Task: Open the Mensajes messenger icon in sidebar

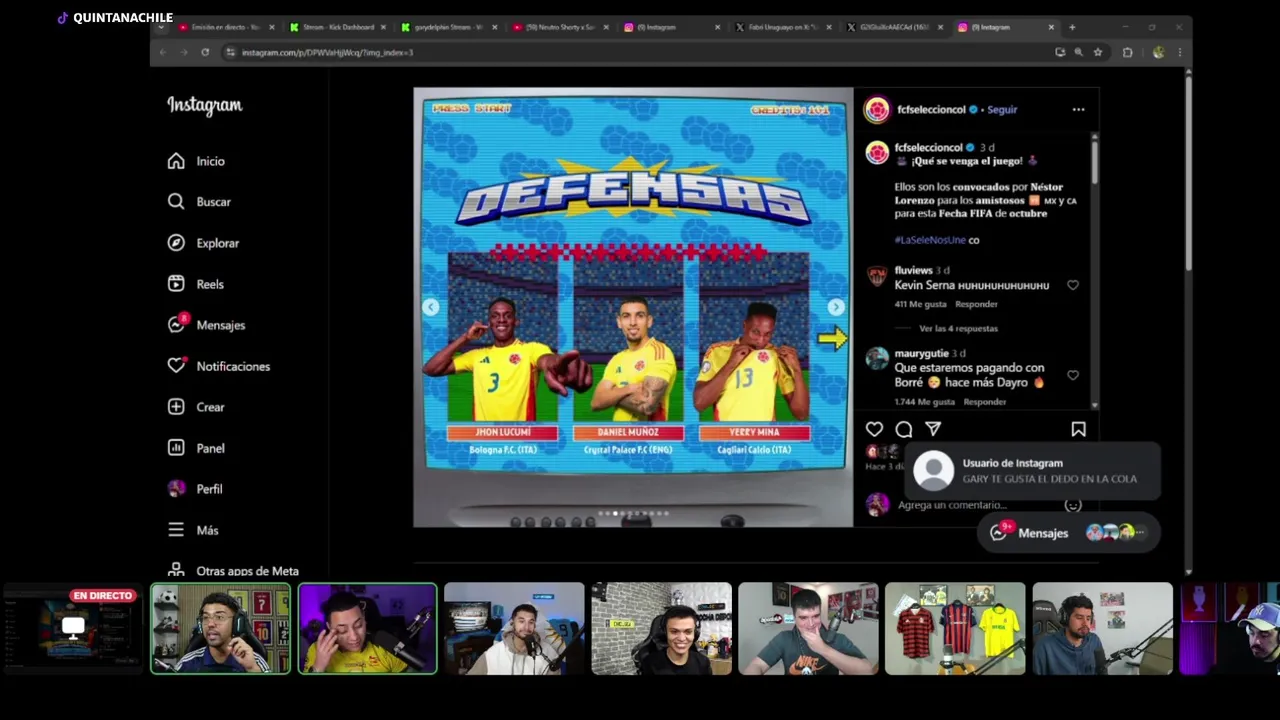Action: pos(177,324)
